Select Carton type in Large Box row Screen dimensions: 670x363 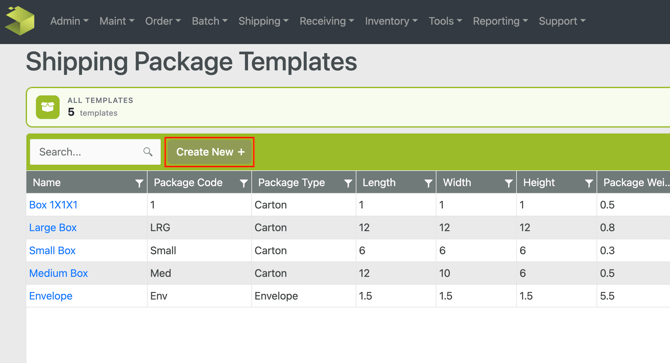coord(303,228)
